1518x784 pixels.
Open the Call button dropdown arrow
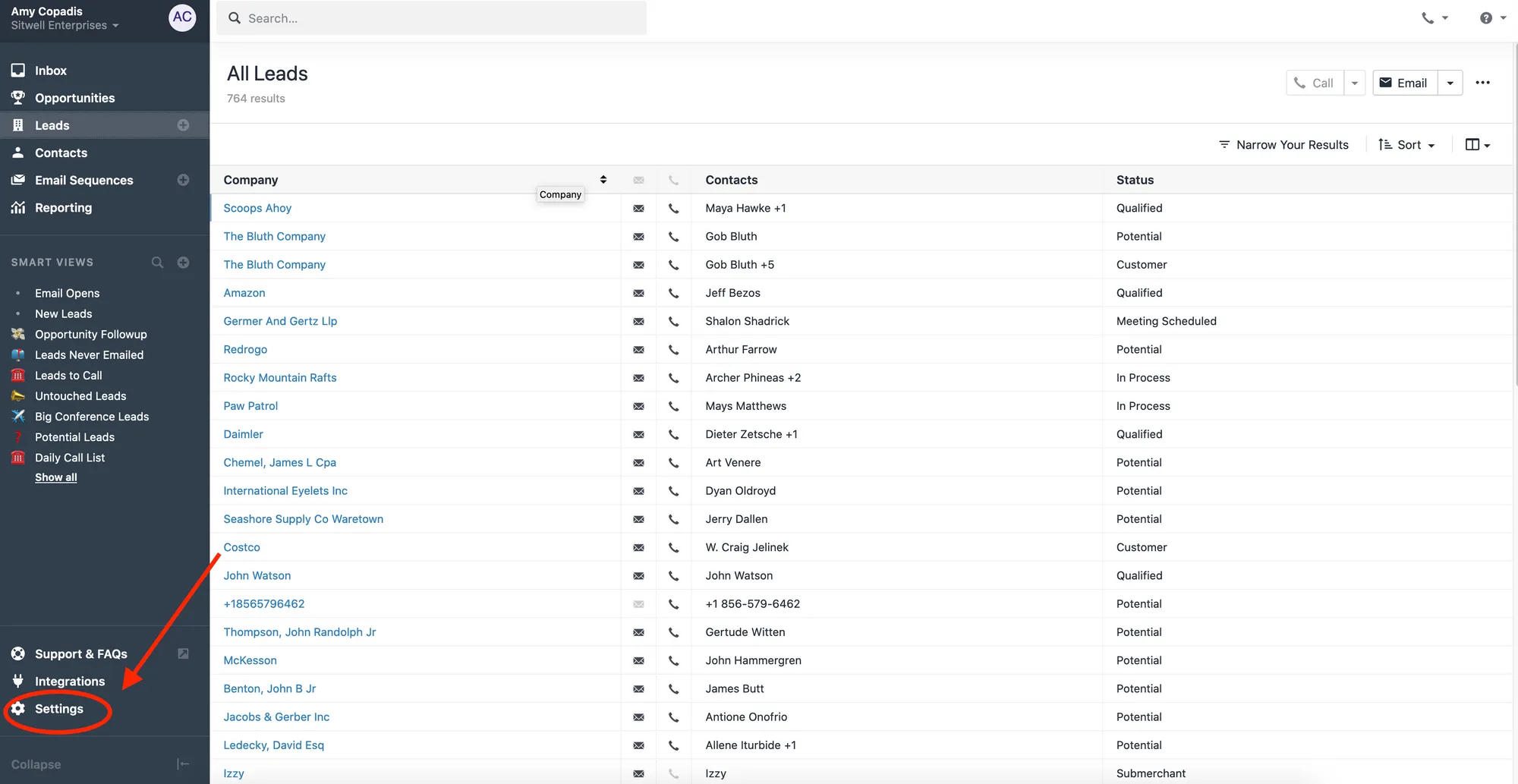tap(1355, 83)
